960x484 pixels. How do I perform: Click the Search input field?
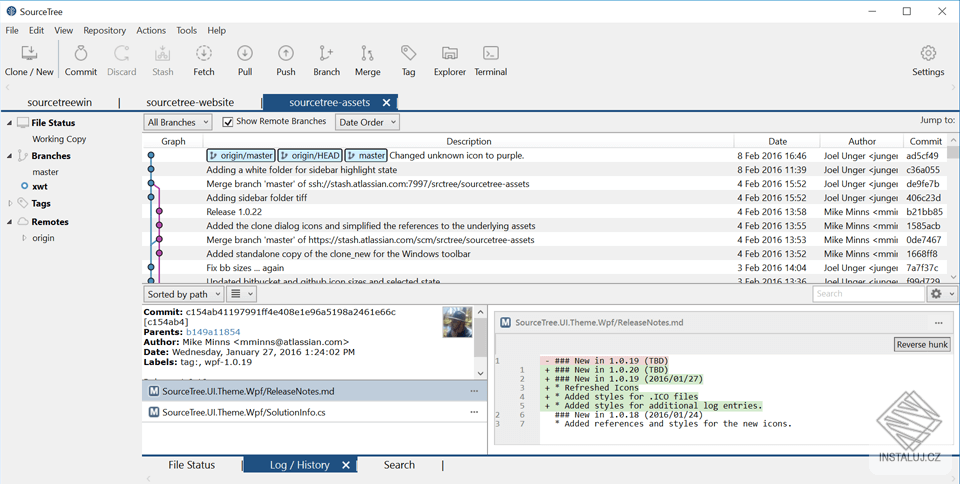868,294
